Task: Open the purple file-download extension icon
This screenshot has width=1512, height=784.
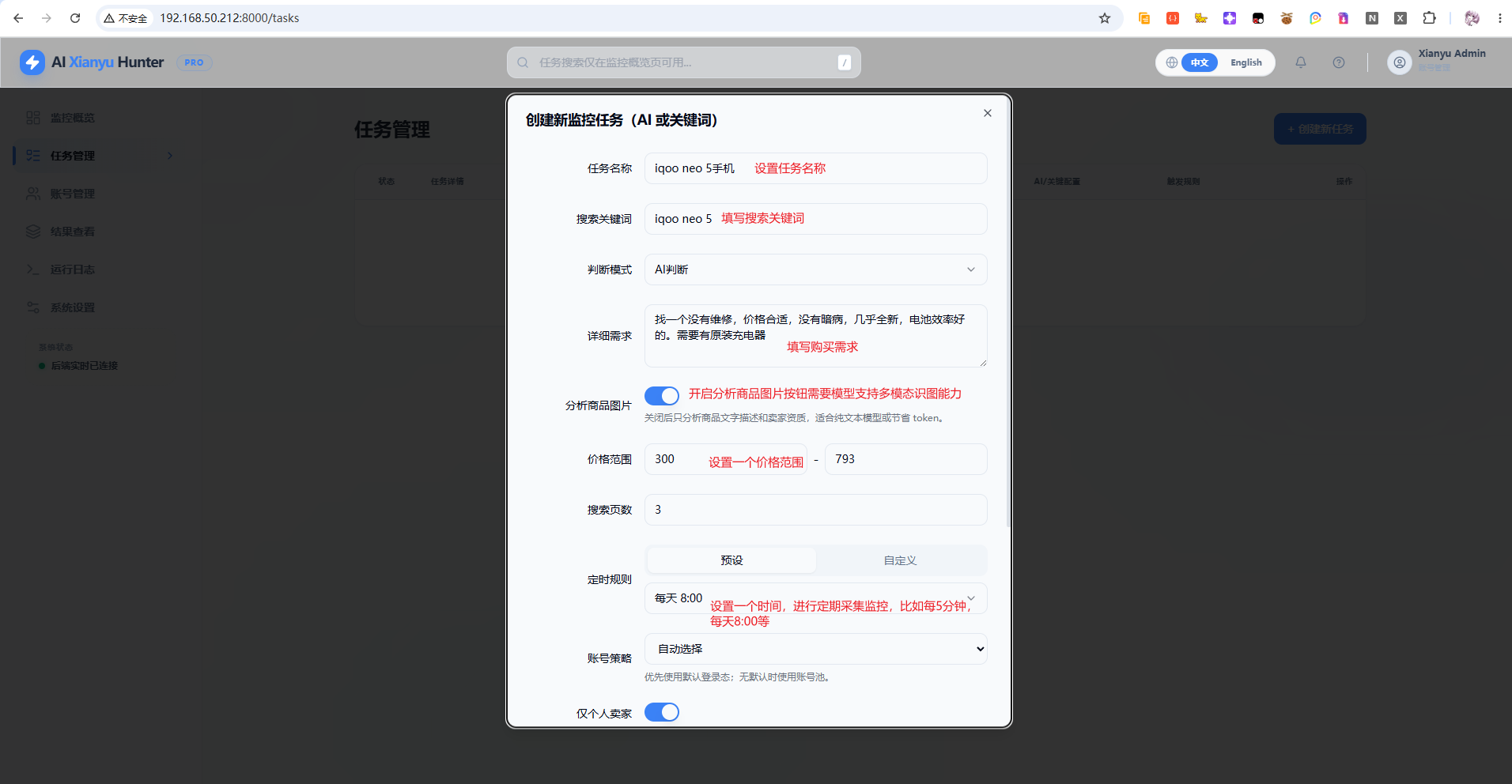Action: pyautogui.click(x=1344, y=18)
